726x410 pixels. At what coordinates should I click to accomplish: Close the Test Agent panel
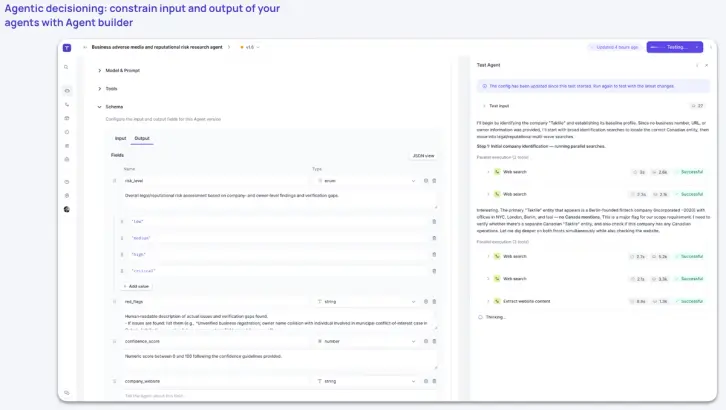pos(707,65)
